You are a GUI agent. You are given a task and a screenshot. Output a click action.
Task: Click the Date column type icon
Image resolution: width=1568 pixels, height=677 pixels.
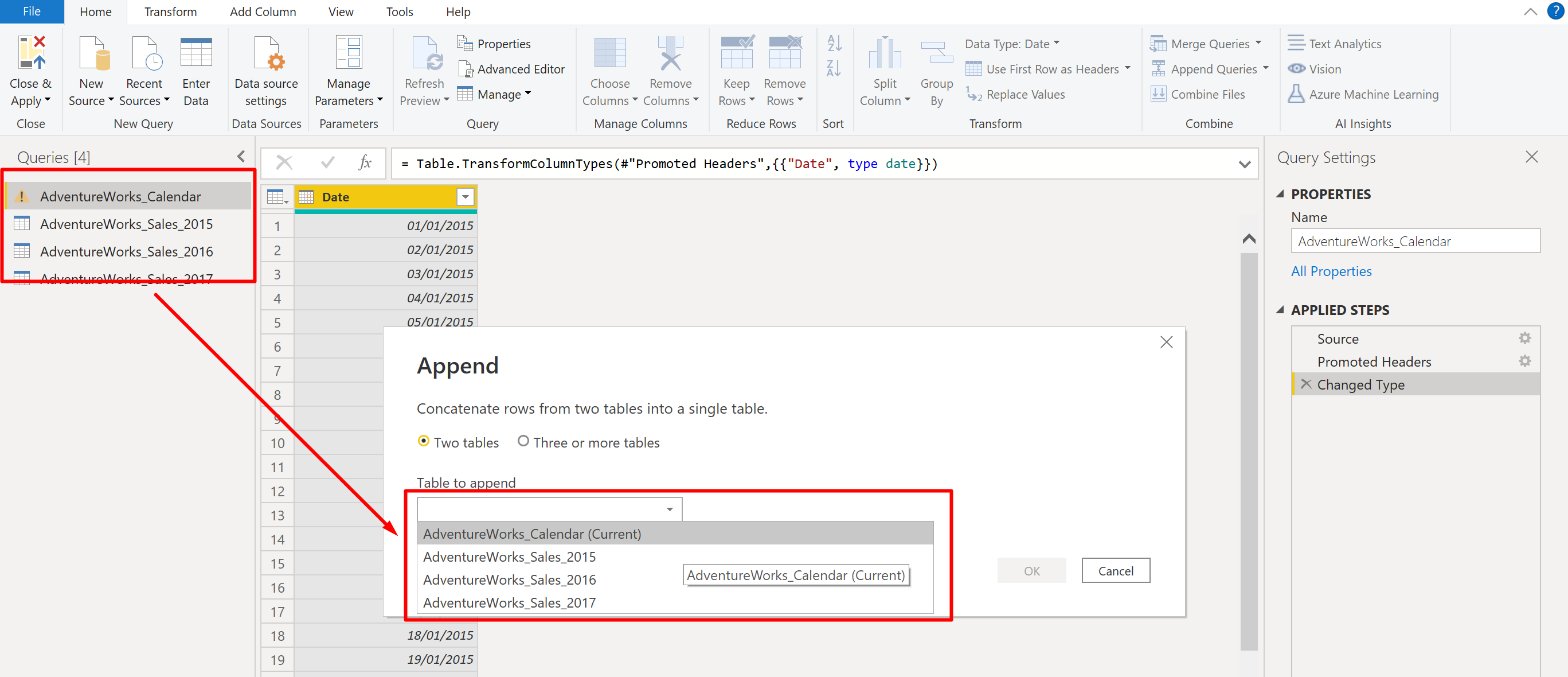click(x=306, y=197)
